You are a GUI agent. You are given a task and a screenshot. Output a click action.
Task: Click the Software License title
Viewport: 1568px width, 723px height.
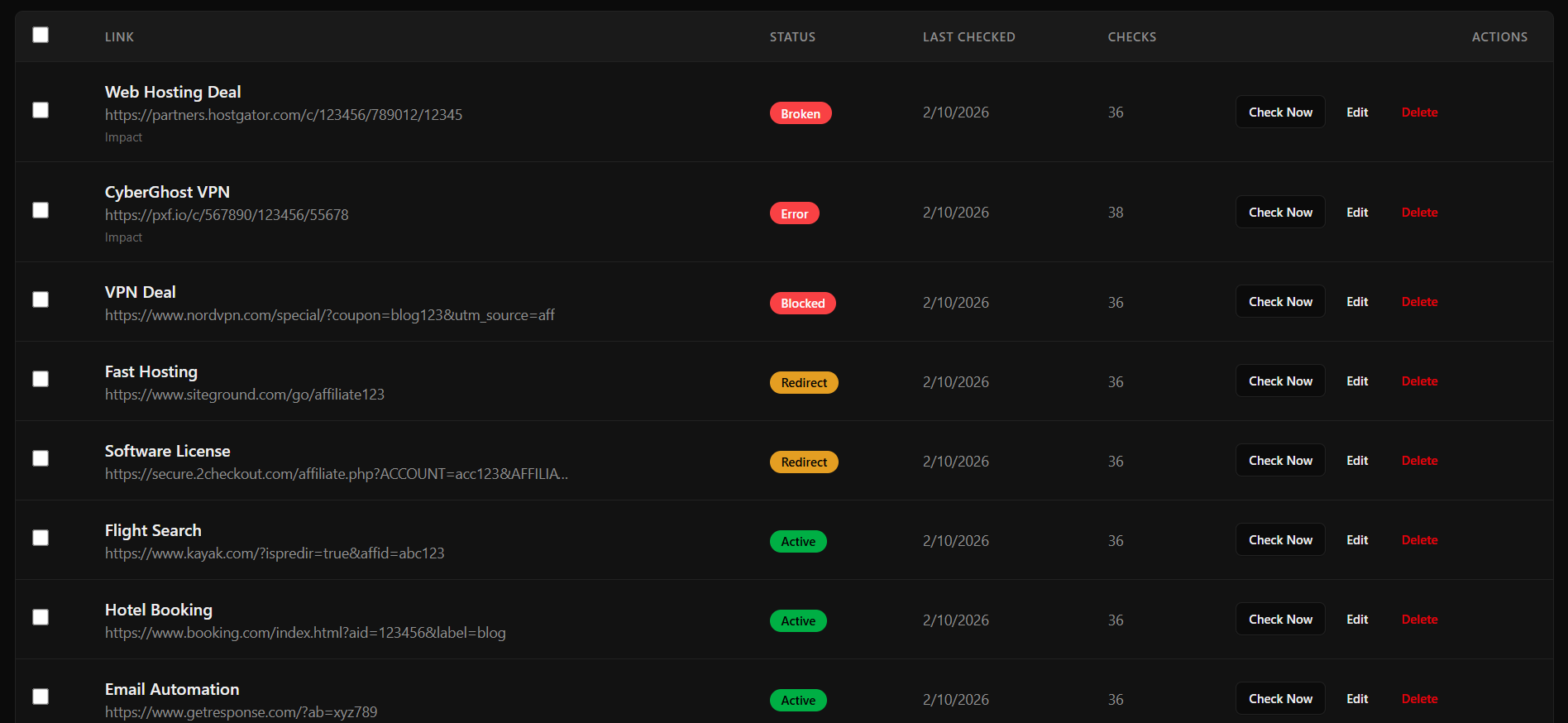[167, 451]
